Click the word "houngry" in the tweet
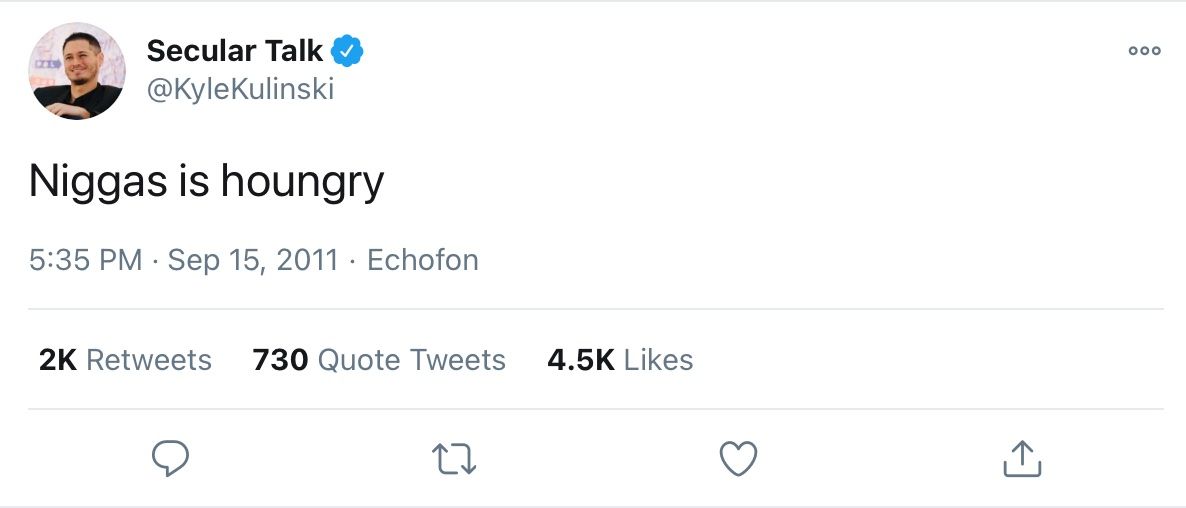Screen dimensions: 1186x508 pos(302,184)
